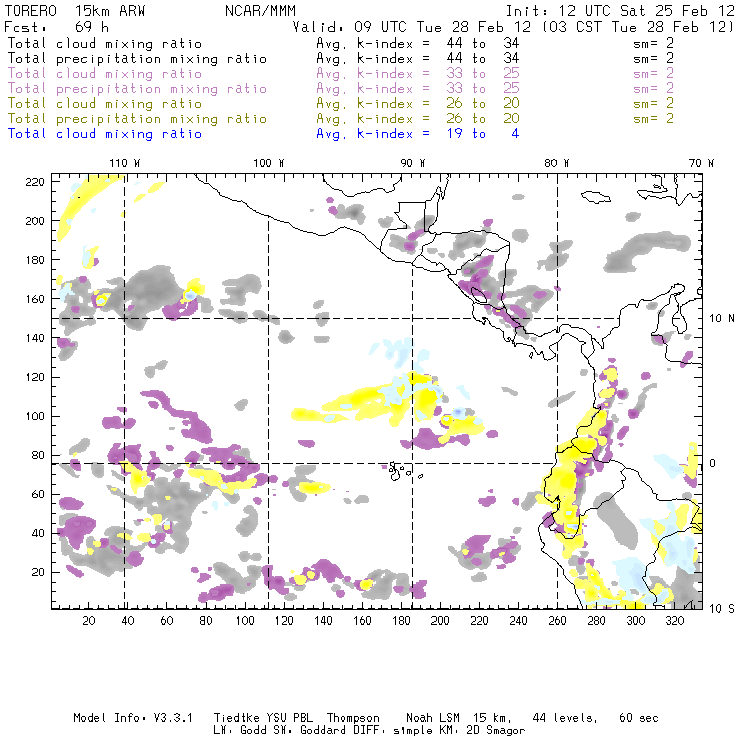Image resolution: width=740 pixels, height=740 pixels.
Task: Click the x-axis tick label "320"
Action: tap(674, 621)
